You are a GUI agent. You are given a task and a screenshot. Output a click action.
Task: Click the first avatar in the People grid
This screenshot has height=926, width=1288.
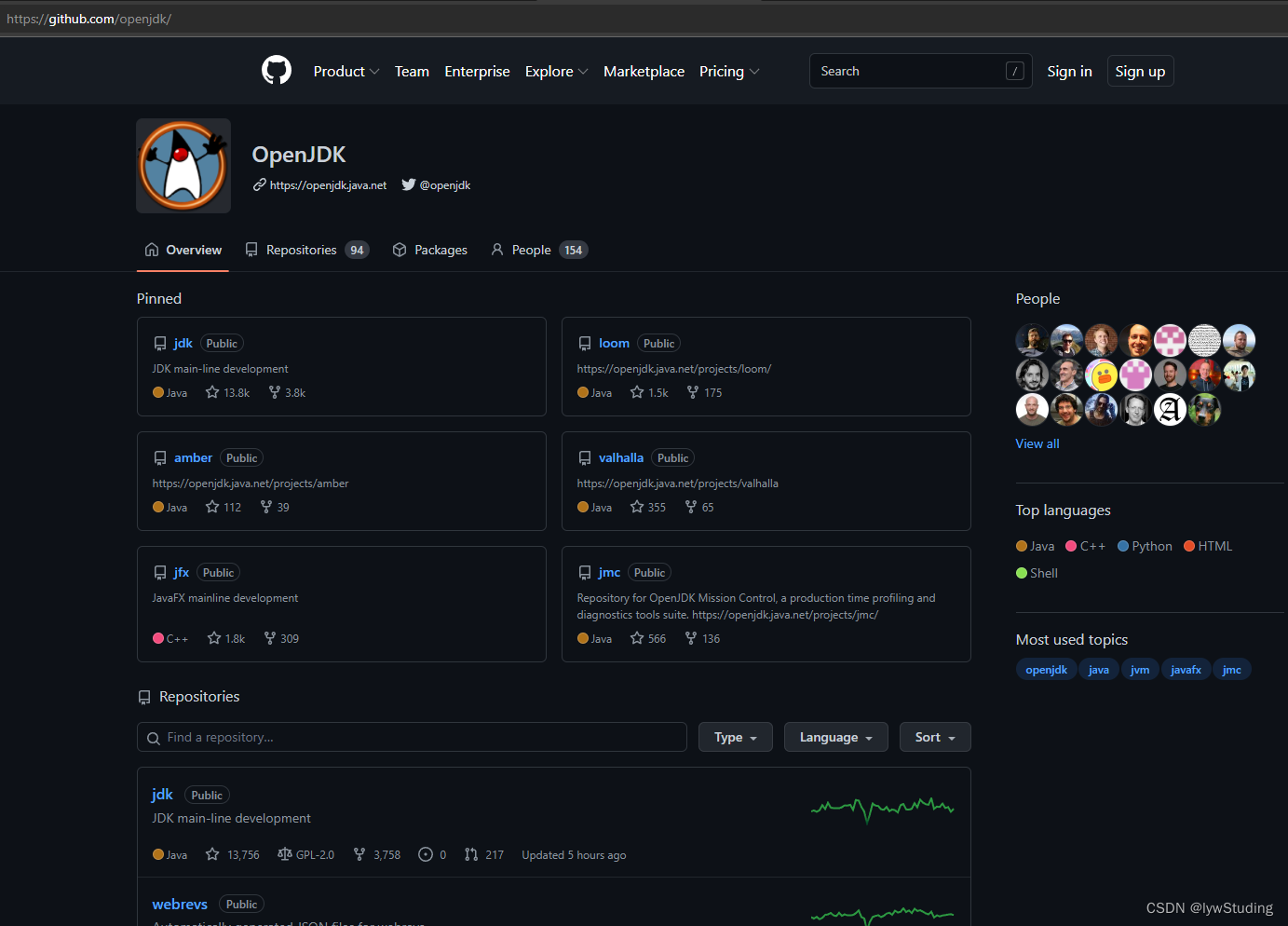point(1032,340)
